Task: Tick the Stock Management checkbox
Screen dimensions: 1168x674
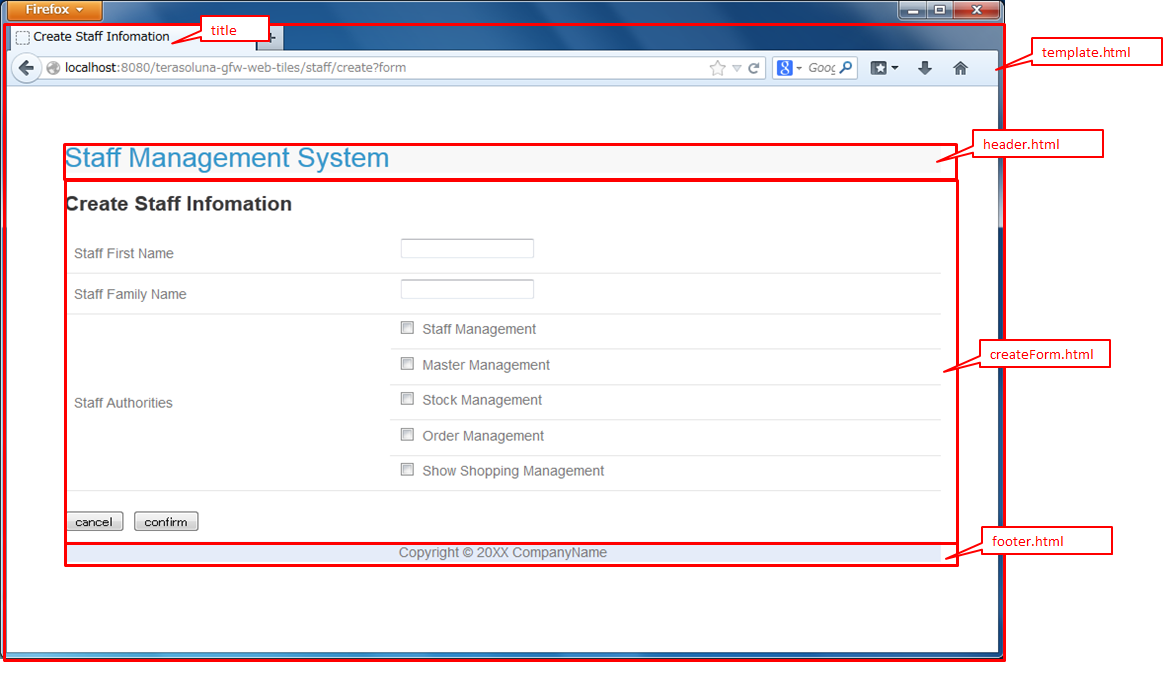Action: pos(407,399)
